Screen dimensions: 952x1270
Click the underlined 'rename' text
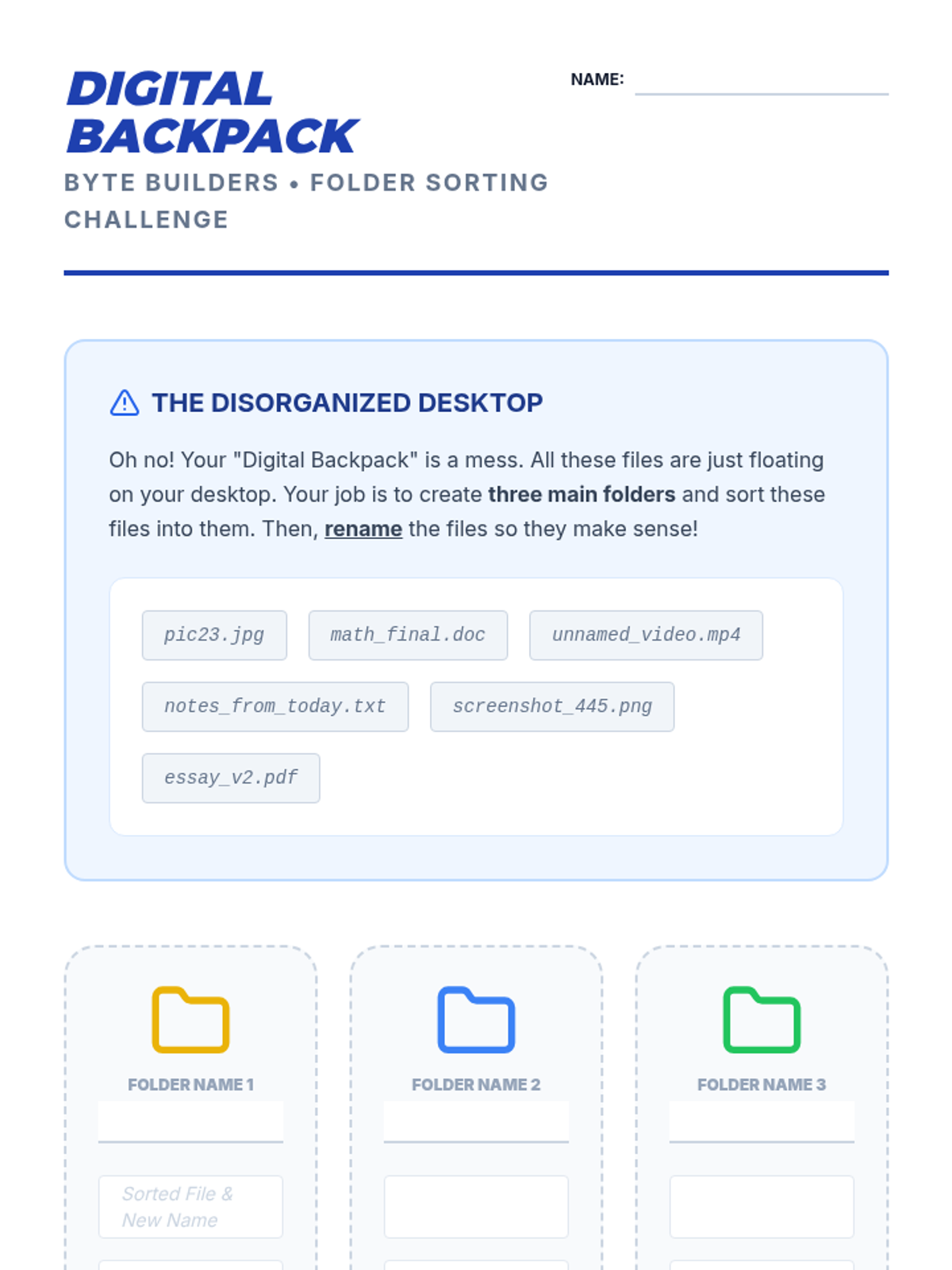363,529
